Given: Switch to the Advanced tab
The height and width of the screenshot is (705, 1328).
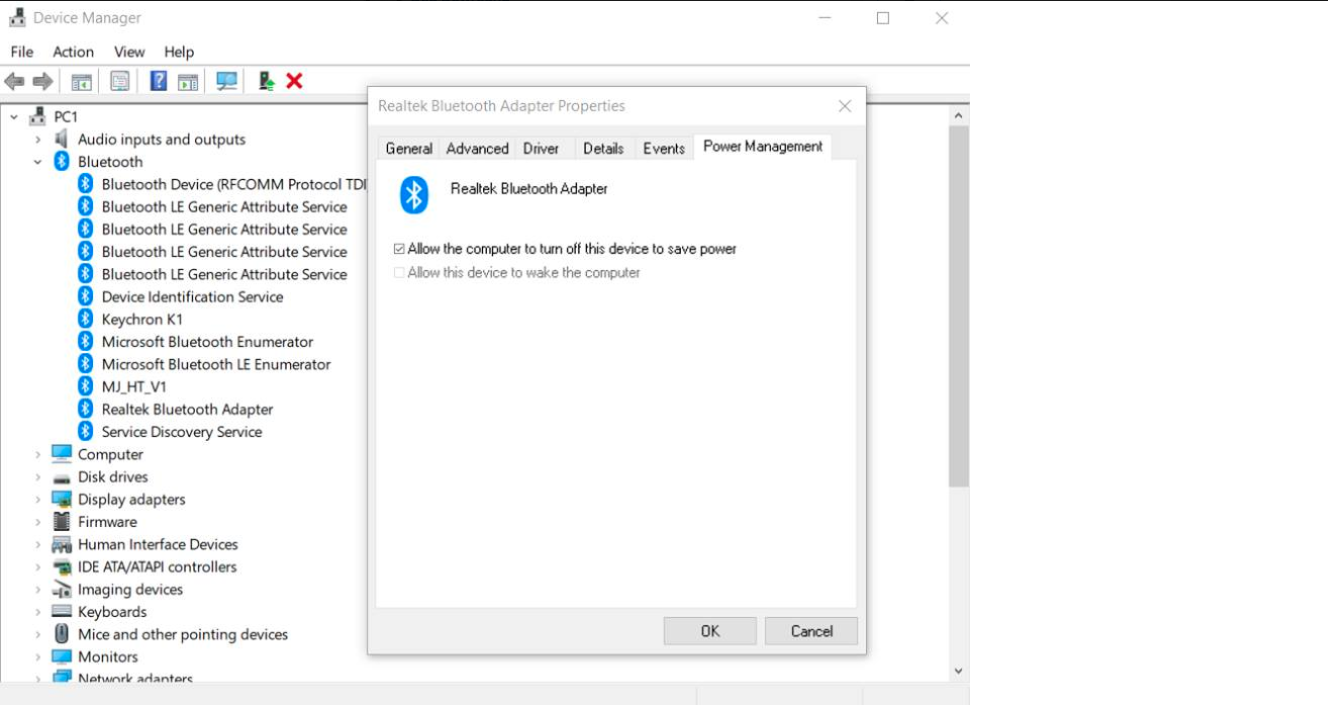Looking at the screenshot, I should point(477,148).
